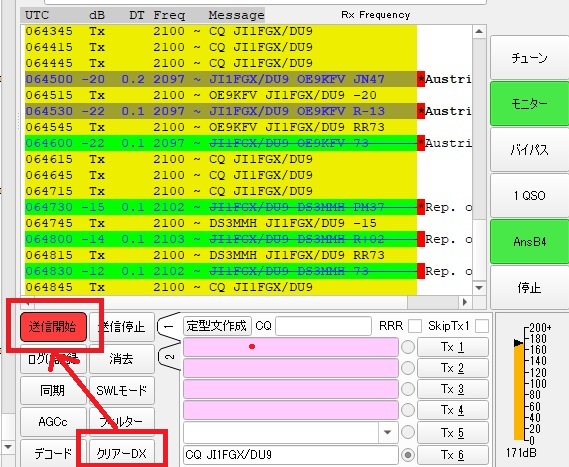Toggle the green AnsB4 button
The image size is (569, 467).
point(529,242)
